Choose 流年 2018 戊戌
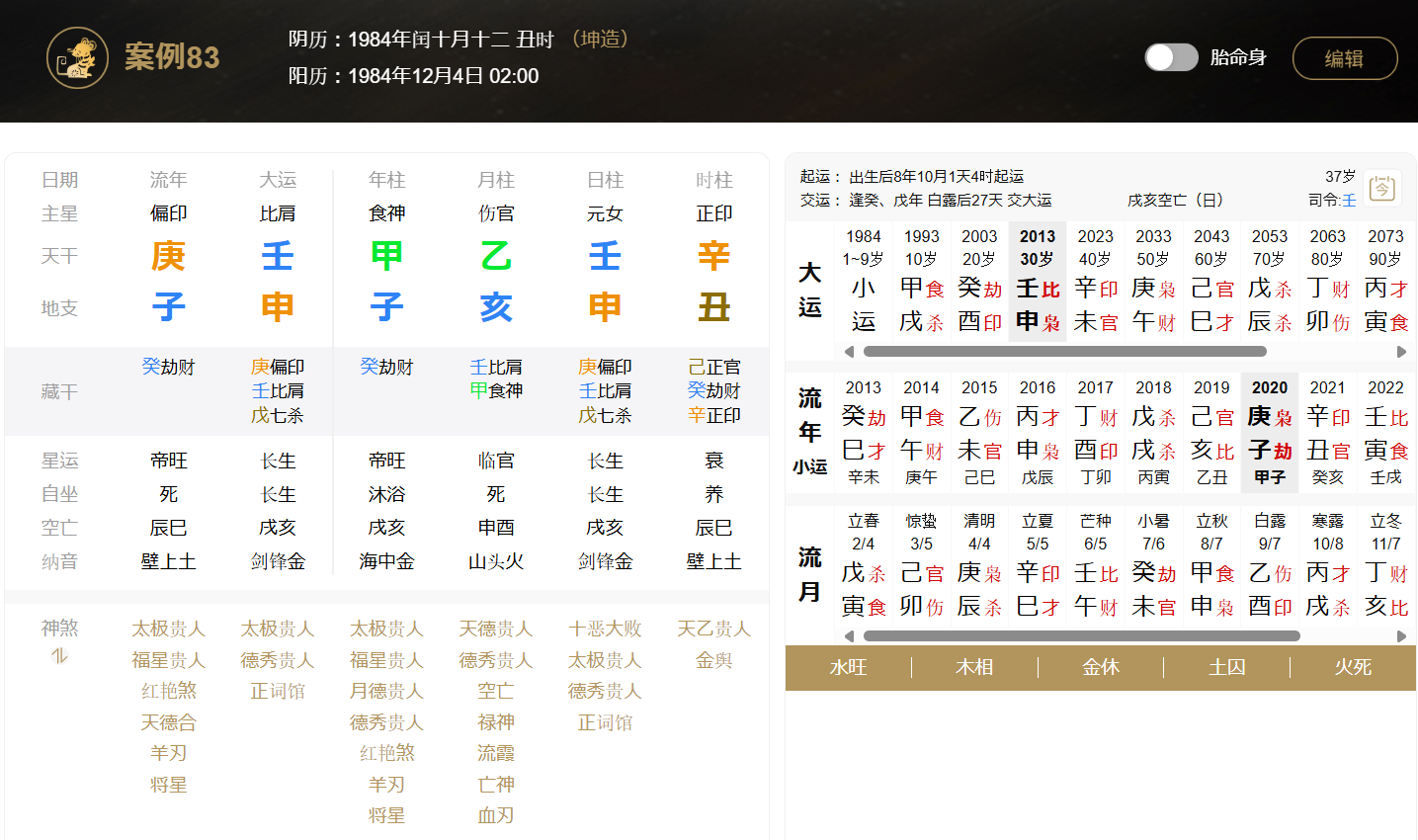Screen dimensions: 1418x840 point(1154,432)
